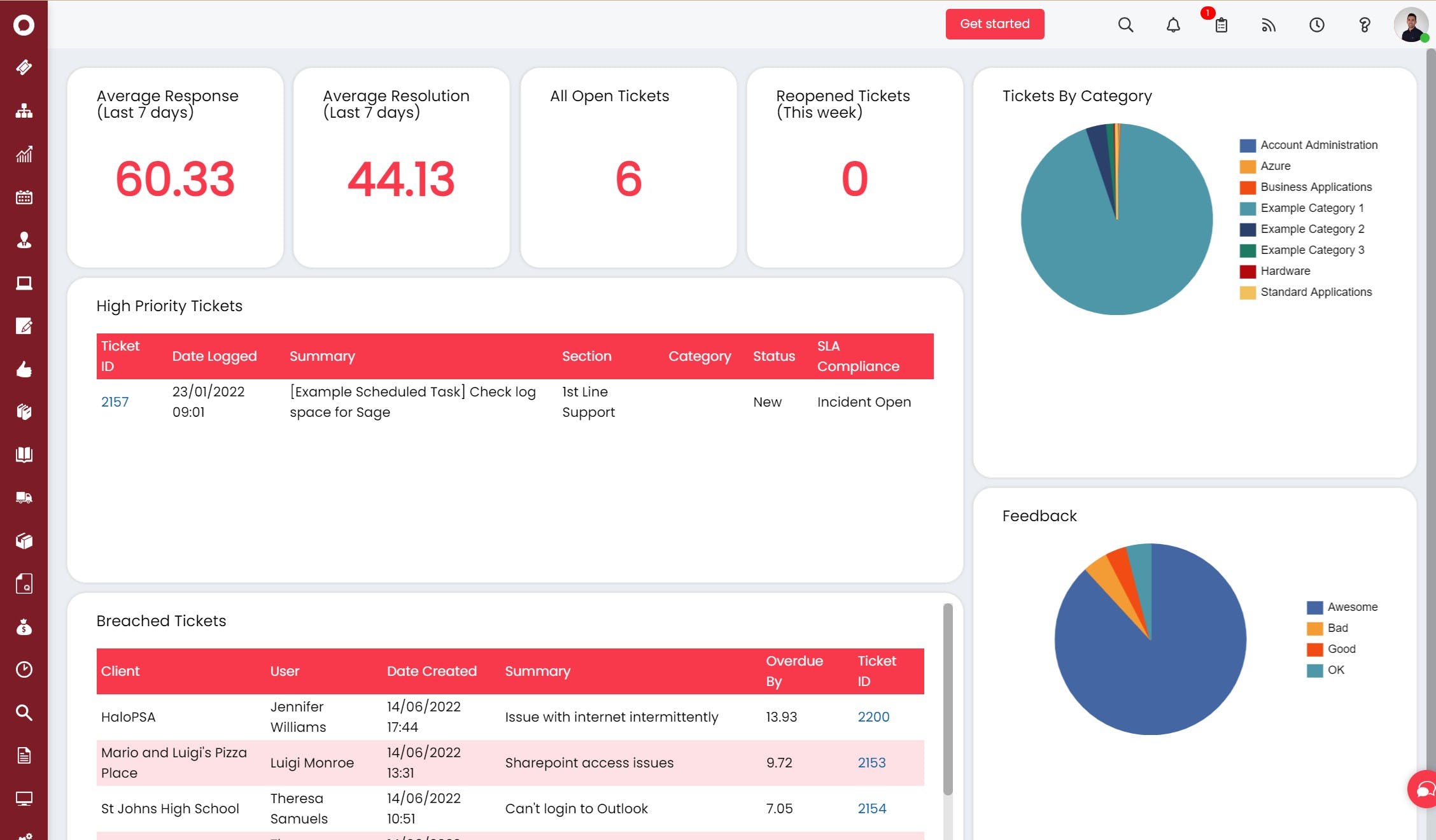The image size is (1436, 840).
Task: Open the notifications bell
Action: point(1173,25)
